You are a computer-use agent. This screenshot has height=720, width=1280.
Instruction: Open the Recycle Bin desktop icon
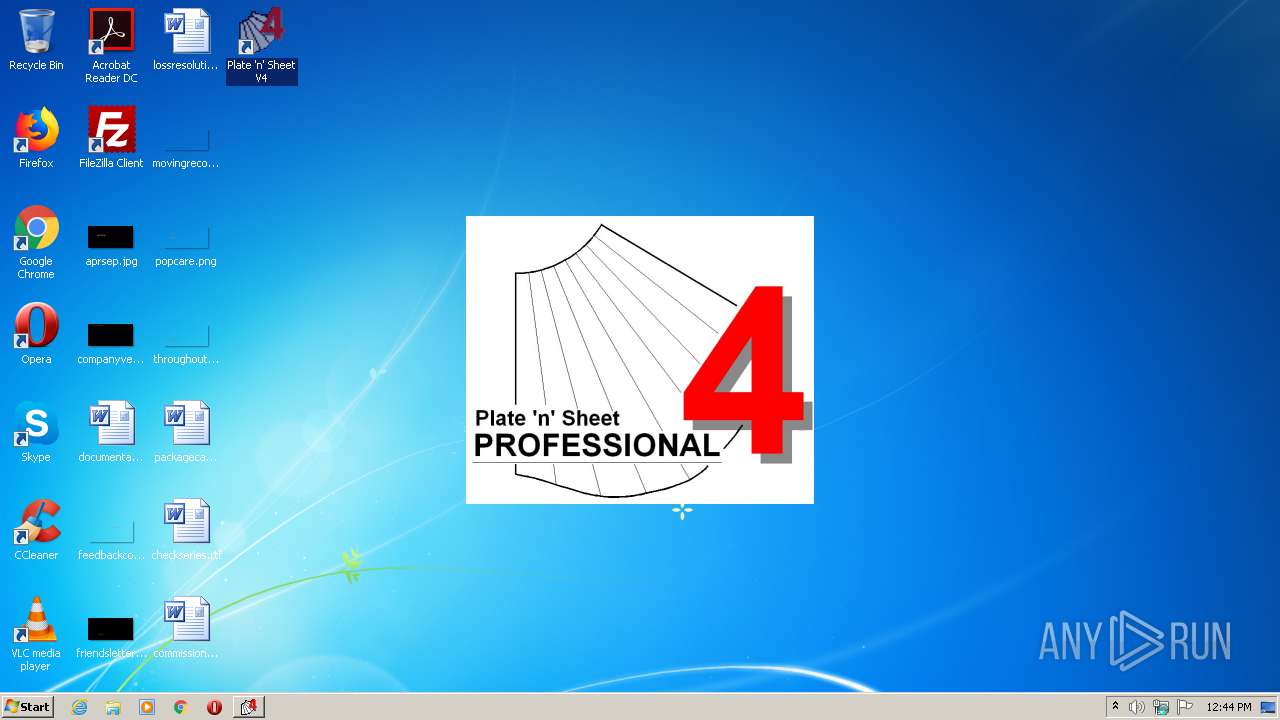[x=36, y=41]
